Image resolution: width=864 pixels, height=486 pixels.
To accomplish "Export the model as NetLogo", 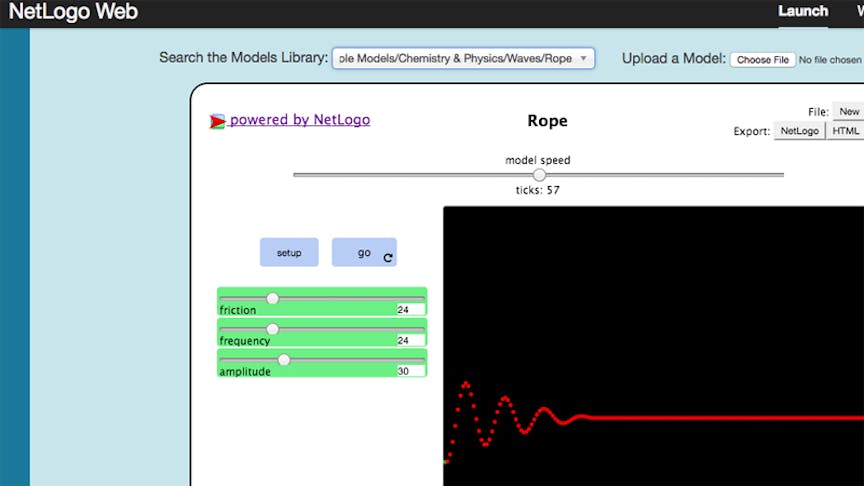I will (x=799, y=131).
